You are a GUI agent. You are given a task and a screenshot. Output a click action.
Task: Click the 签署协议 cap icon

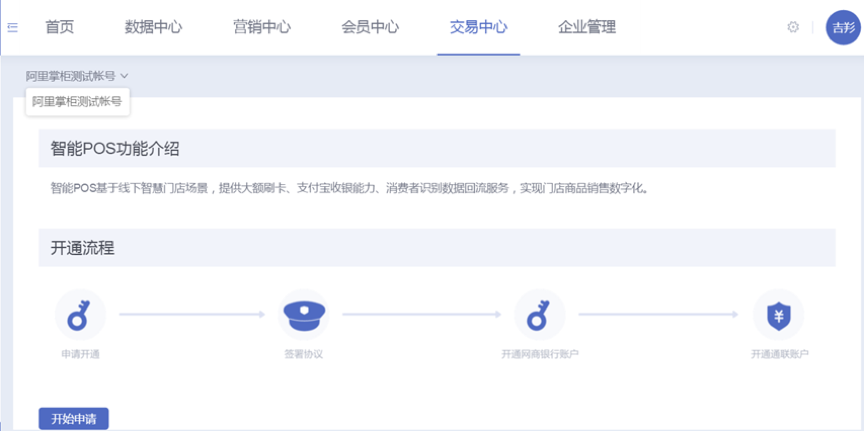tap(304, 315)
